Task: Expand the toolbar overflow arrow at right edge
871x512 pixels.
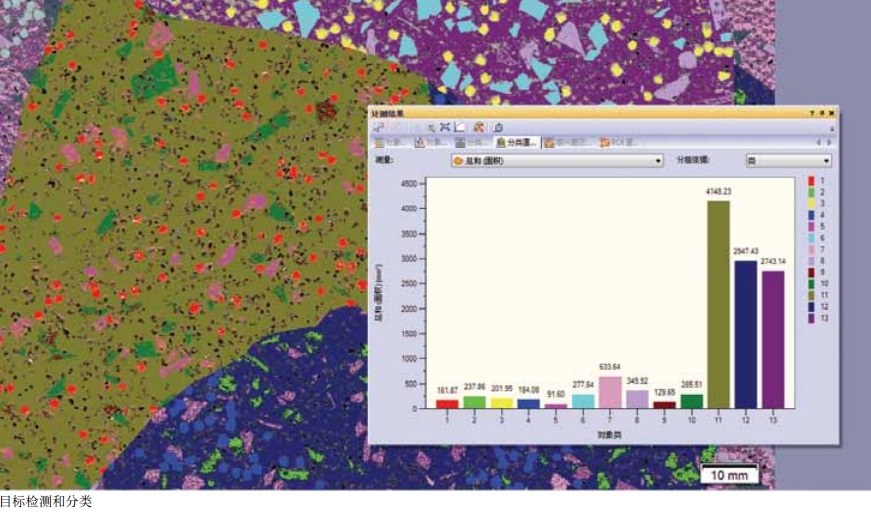Action: click(x=831, y=128)
